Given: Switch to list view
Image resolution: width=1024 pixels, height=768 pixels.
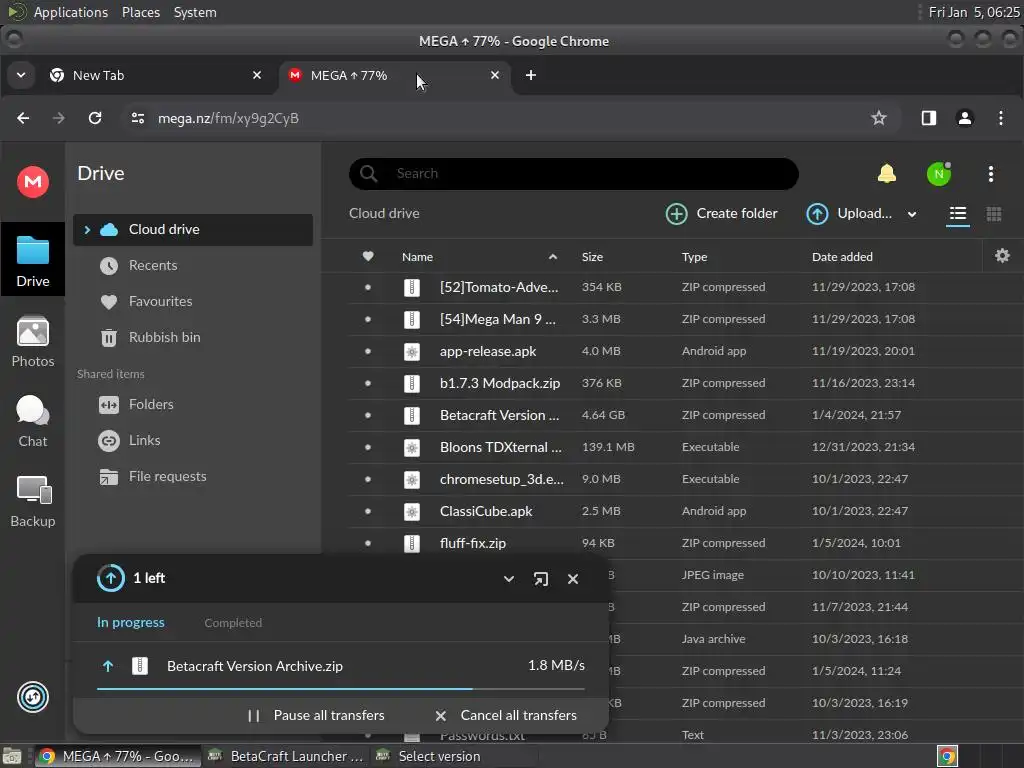Looking at the screenshot, I should coord(957,214).
